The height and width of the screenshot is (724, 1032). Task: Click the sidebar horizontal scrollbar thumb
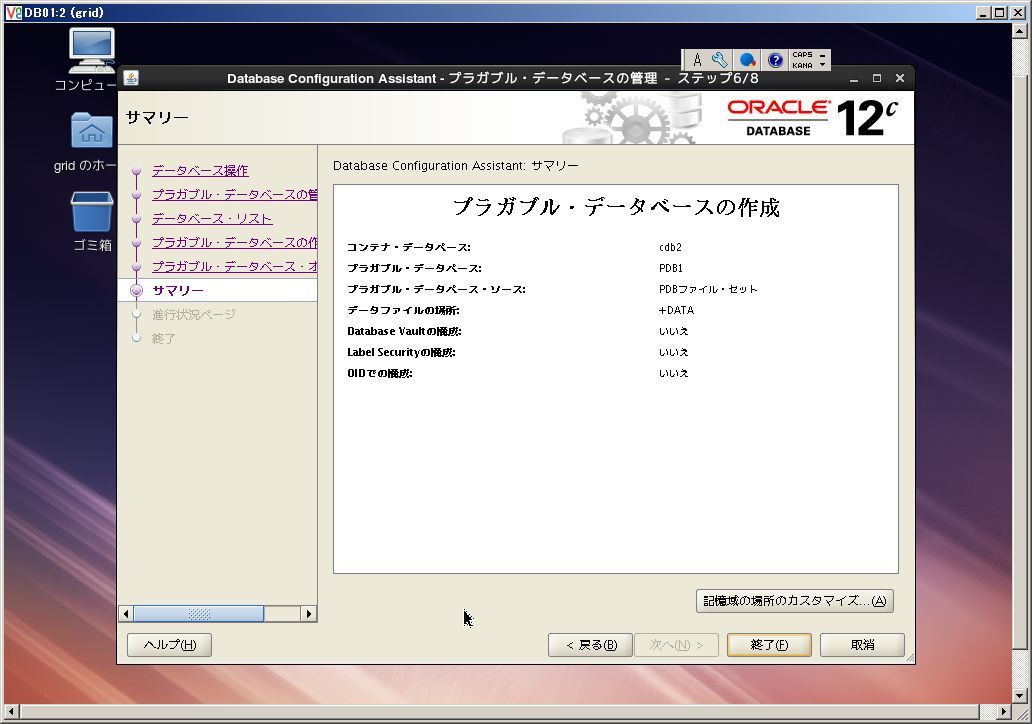(x=199, y=614)
